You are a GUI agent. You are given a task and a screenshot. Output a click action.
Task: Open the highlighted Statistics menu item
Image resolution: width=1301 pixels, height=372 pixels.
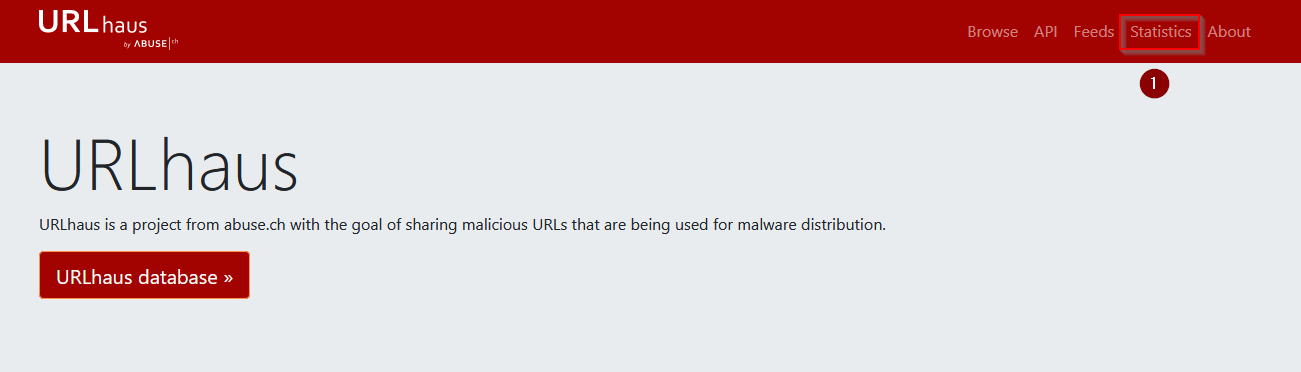pos(1160,32)
